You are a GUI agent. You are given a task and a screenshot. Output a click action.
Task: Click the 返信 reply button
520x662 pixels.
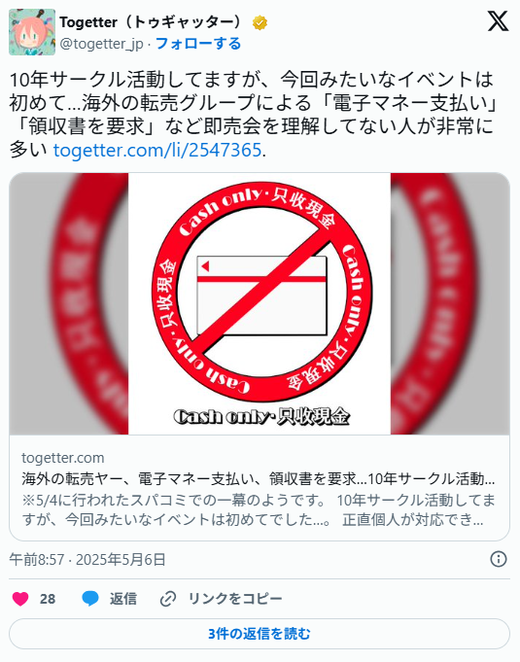pos(123,599)
